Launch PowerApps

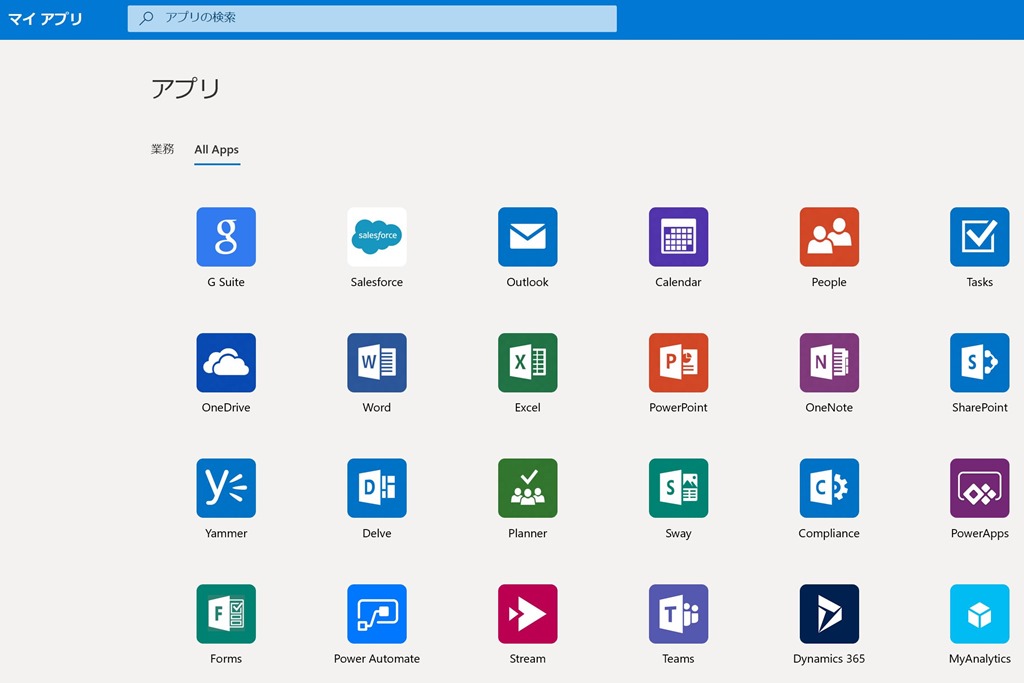979,488
